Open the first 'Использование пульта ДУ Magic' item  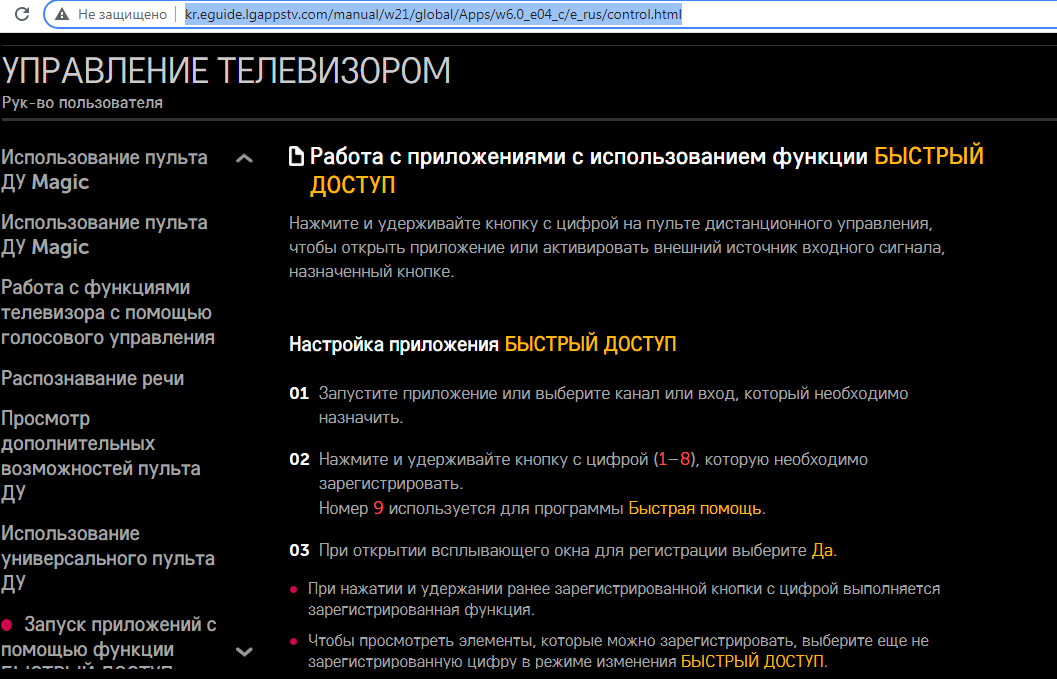pyautogui.click(x=104, y=170)
